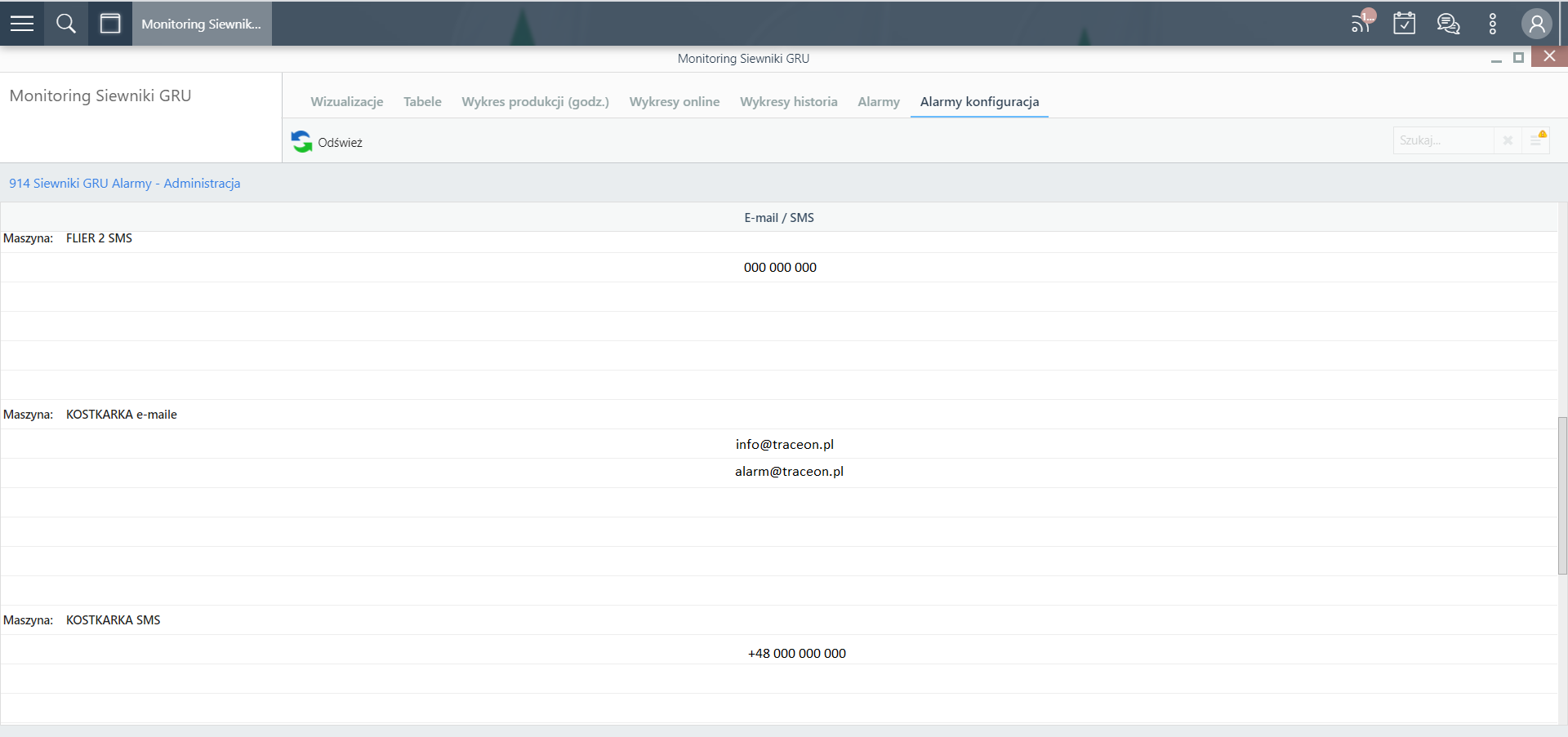This screenshot has width=1568, height=737.
Task: Select the alarm@traceon.pl entry
Action: (x=789, y=472)
